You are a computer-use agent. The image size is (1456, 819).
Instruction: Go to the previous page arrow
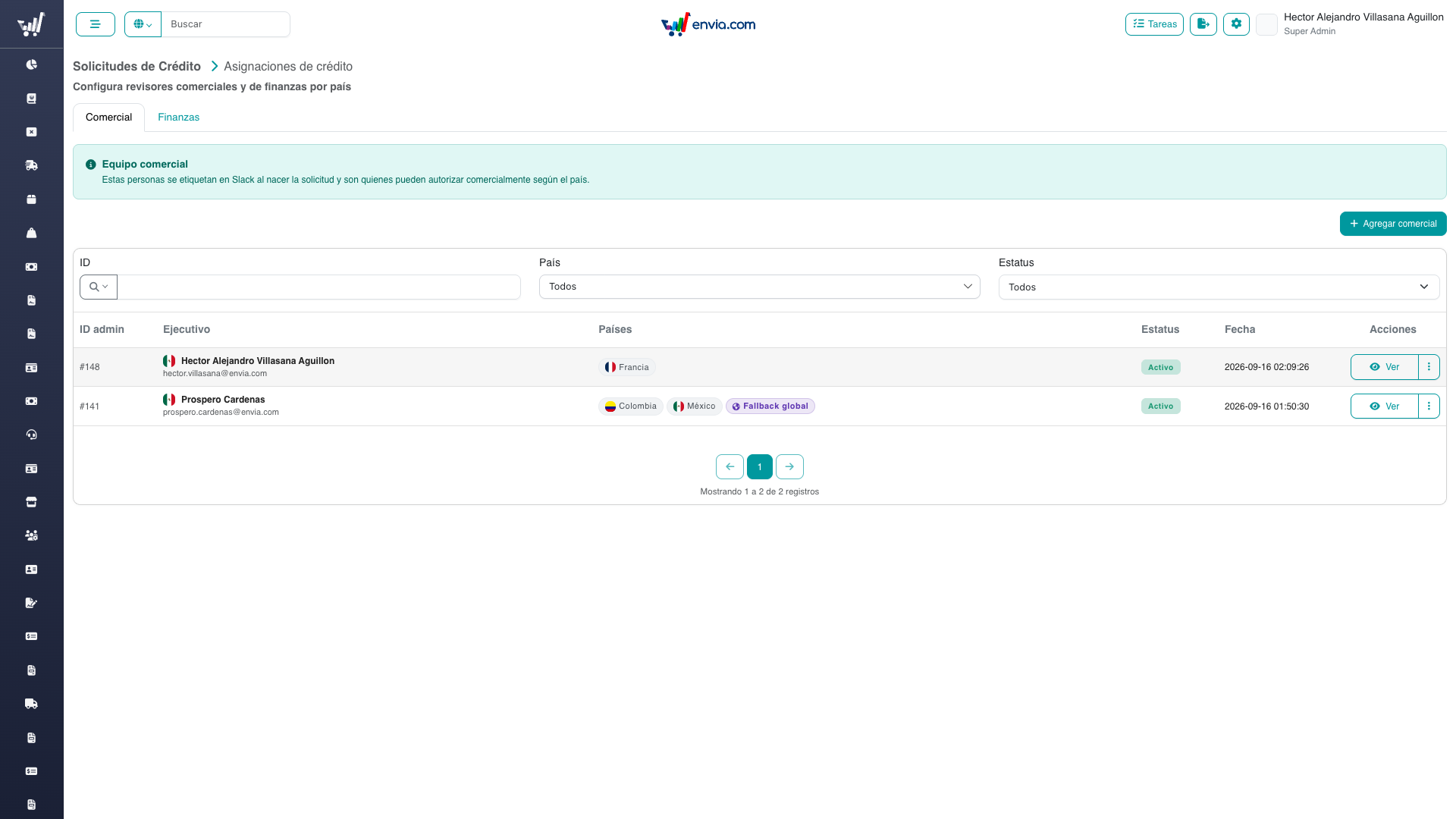click(730, 467)
